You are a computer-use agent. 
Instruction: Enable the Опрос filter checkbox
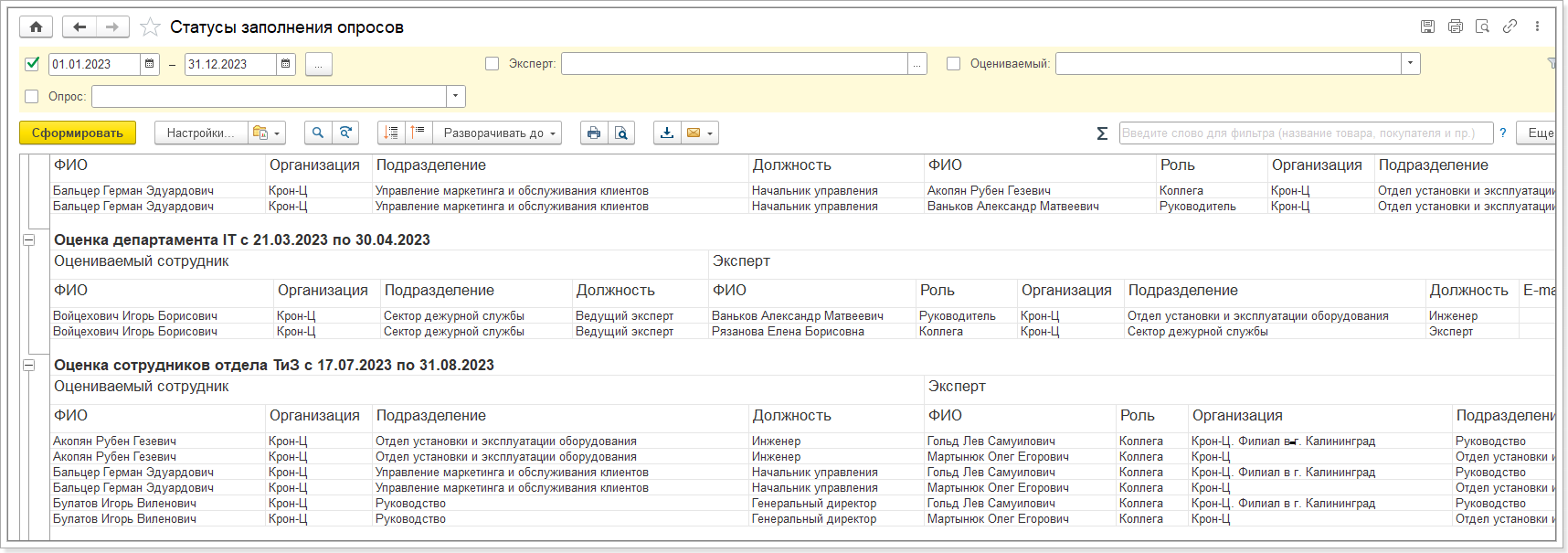pyautogui.click(x=32, y=96)
